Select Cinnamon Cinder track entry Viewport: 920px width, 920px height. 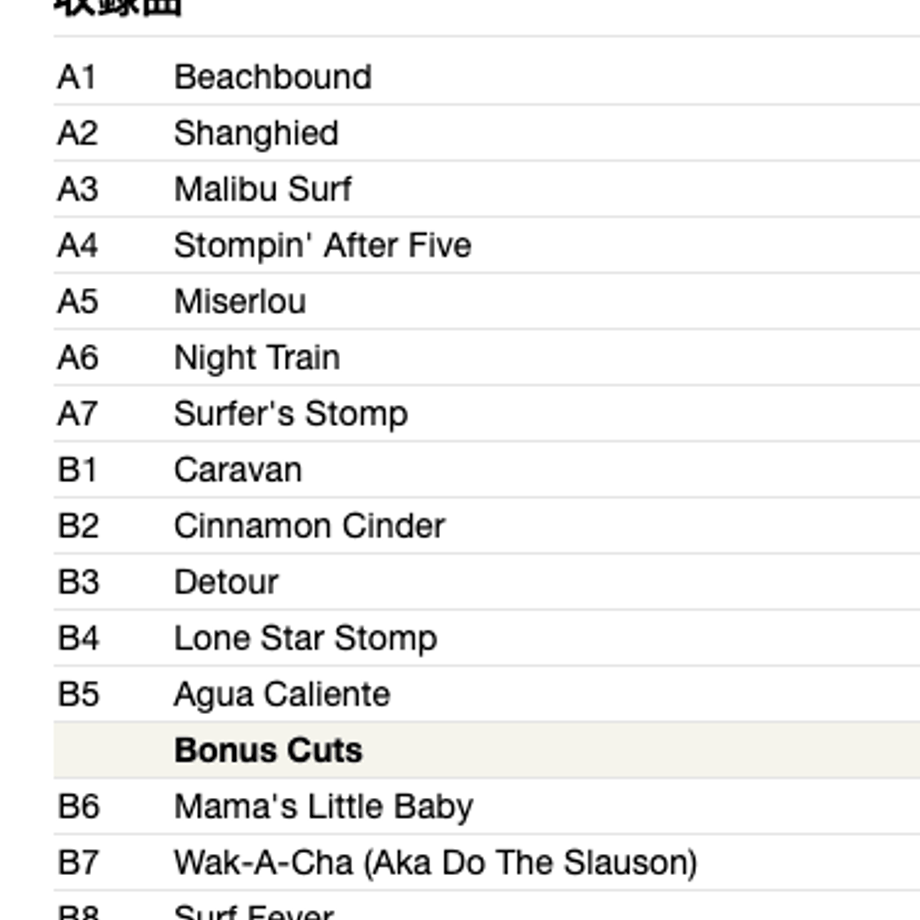click(x=310, y=526)
